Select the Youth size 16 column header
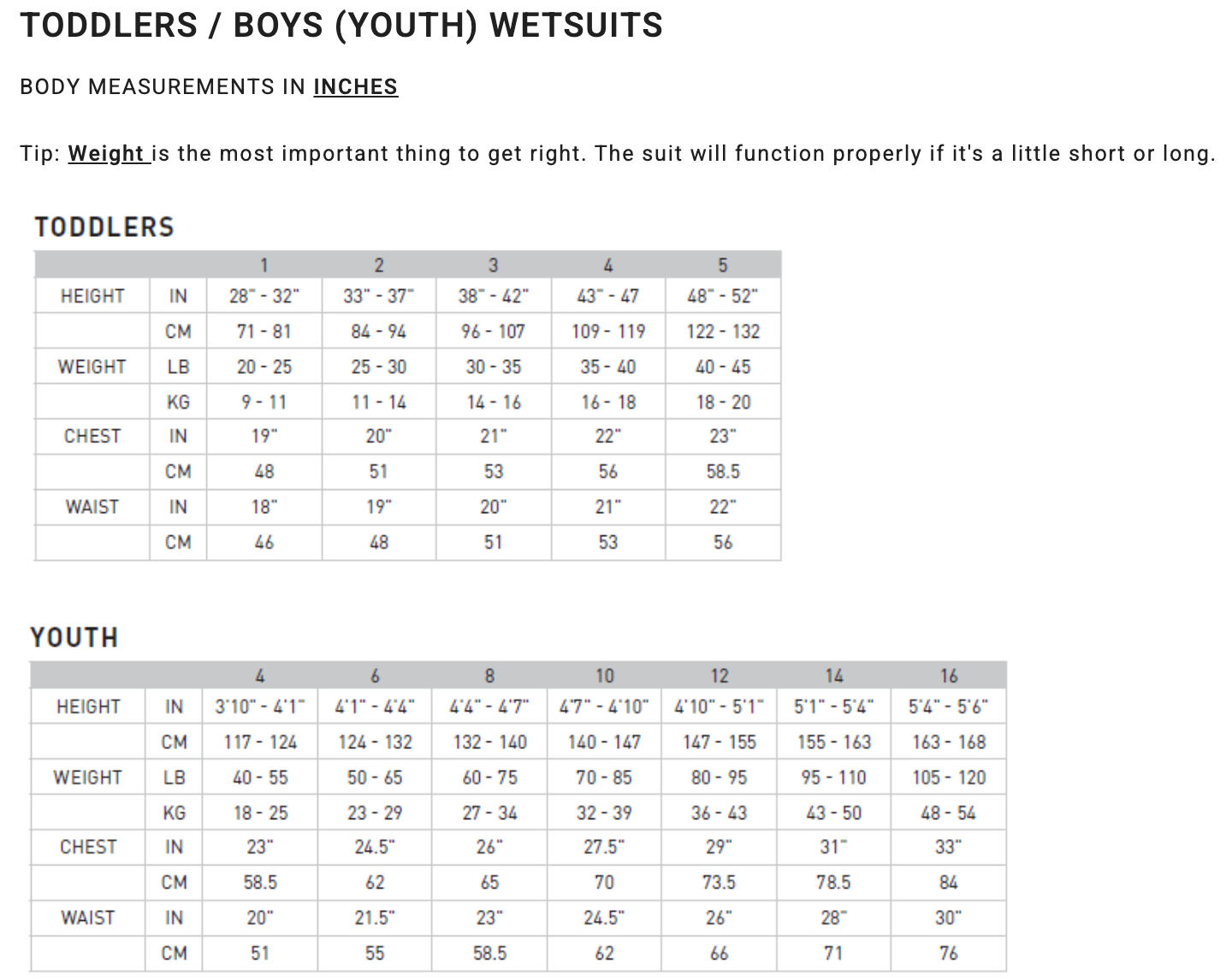This screenshot has height=980, width=1232. pyautogui.click(x=949, y=676)
